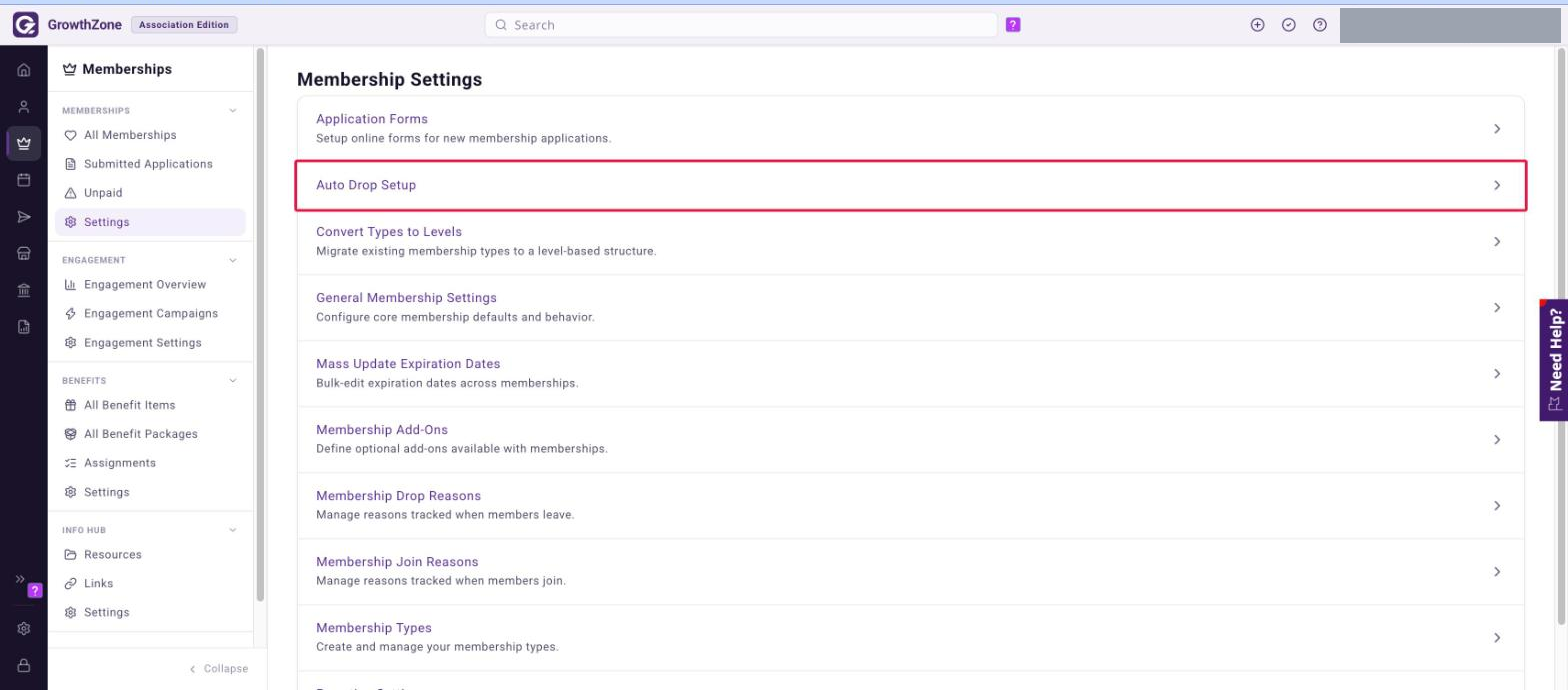
Task: Open the Contacts person icon in left rail
Action: [24, 106]
